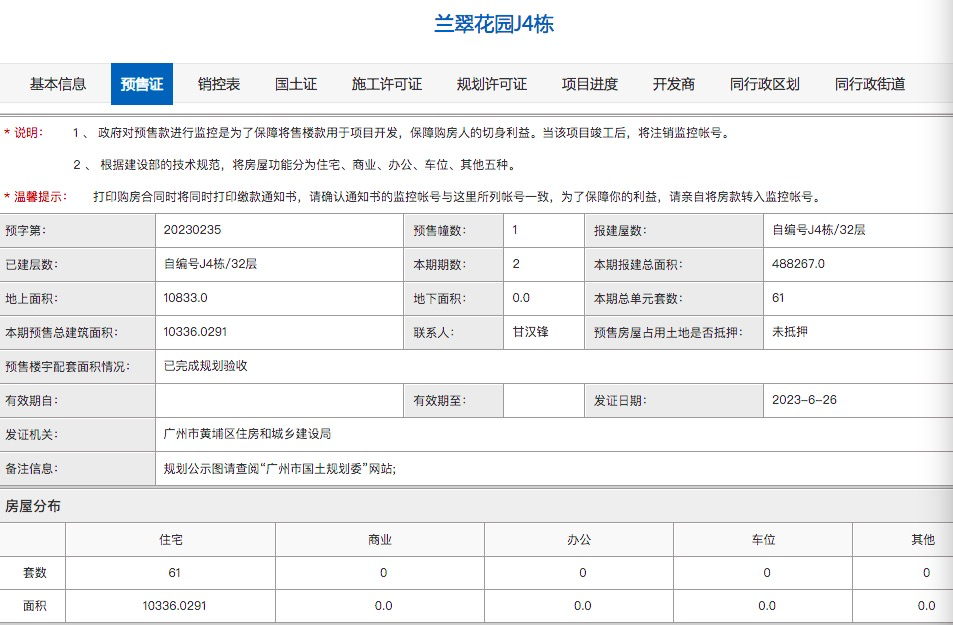The width and height of the screenshot is (953, 625).
Task: Switch to the 规划许可证 tab
Action: pyautogui.click(x=492, y=84)
